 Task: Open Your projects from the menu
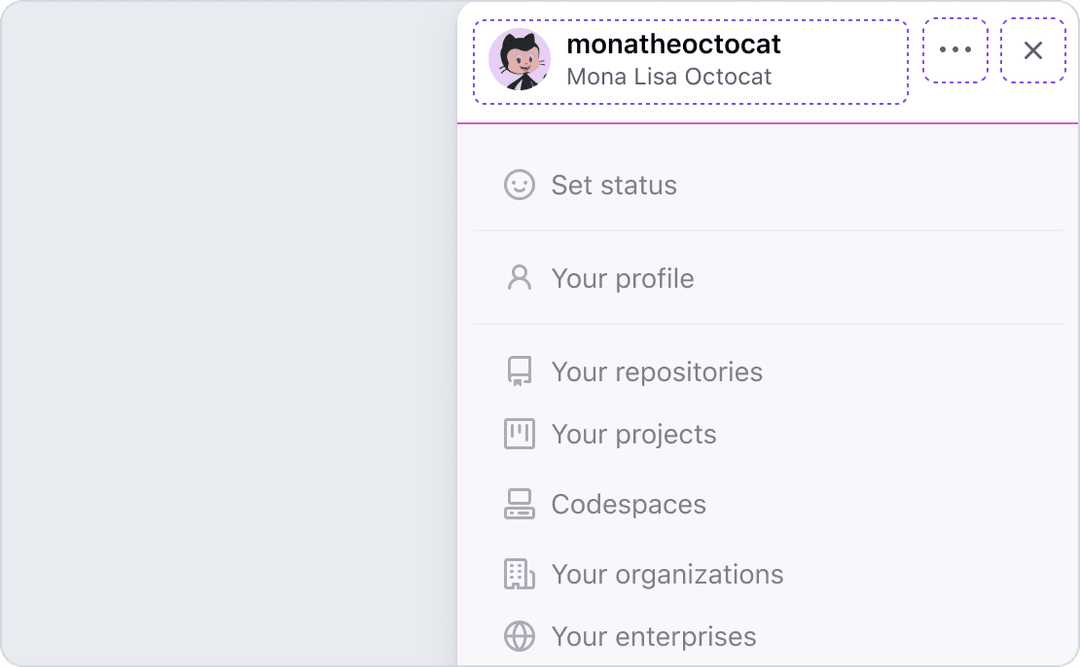pyautogui.click(x=634, y=434)
